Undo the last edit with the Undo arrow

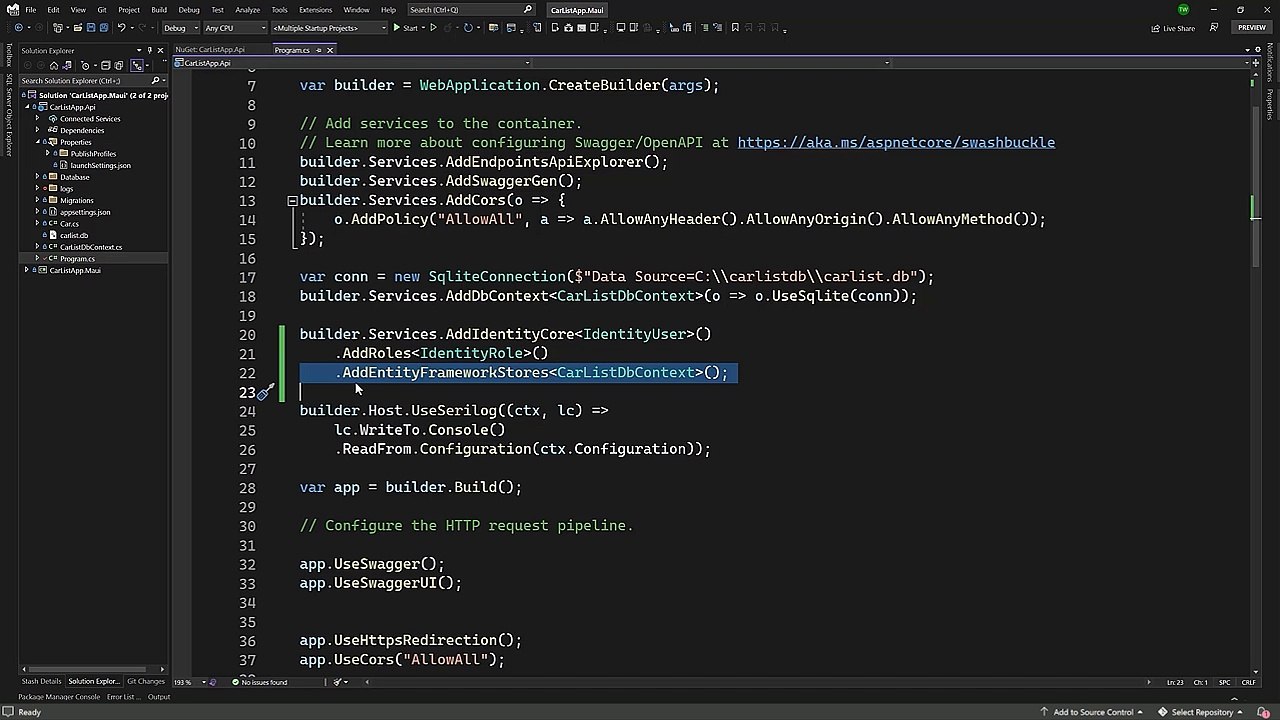pos(121,28)
